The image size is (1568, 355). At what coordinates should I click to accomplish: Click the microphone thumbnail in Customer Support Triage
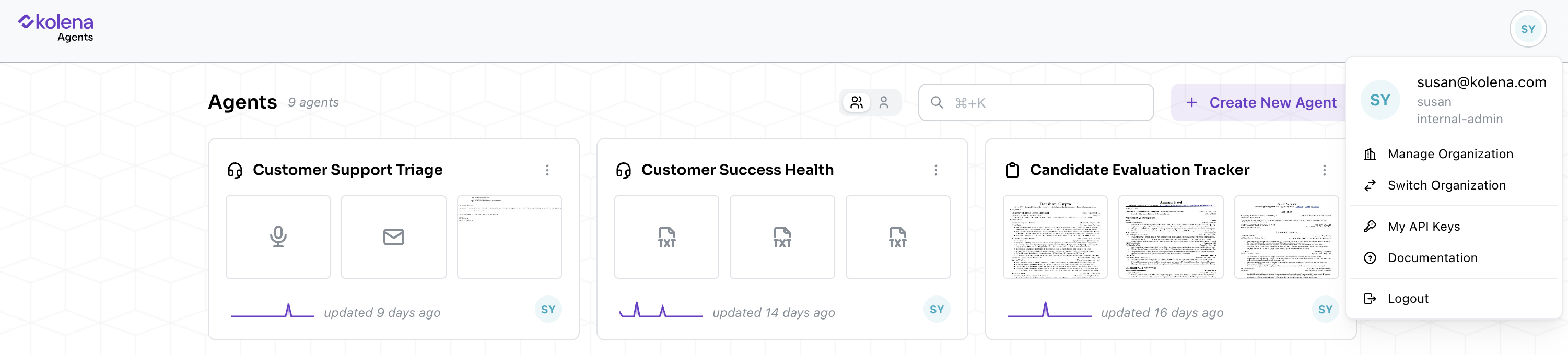278,236
